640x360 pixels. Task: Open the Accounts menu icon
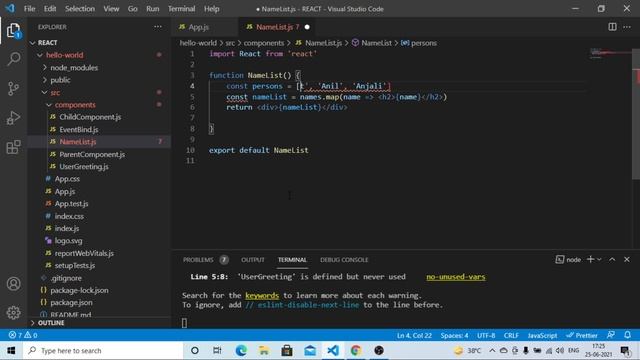point(13,284)
